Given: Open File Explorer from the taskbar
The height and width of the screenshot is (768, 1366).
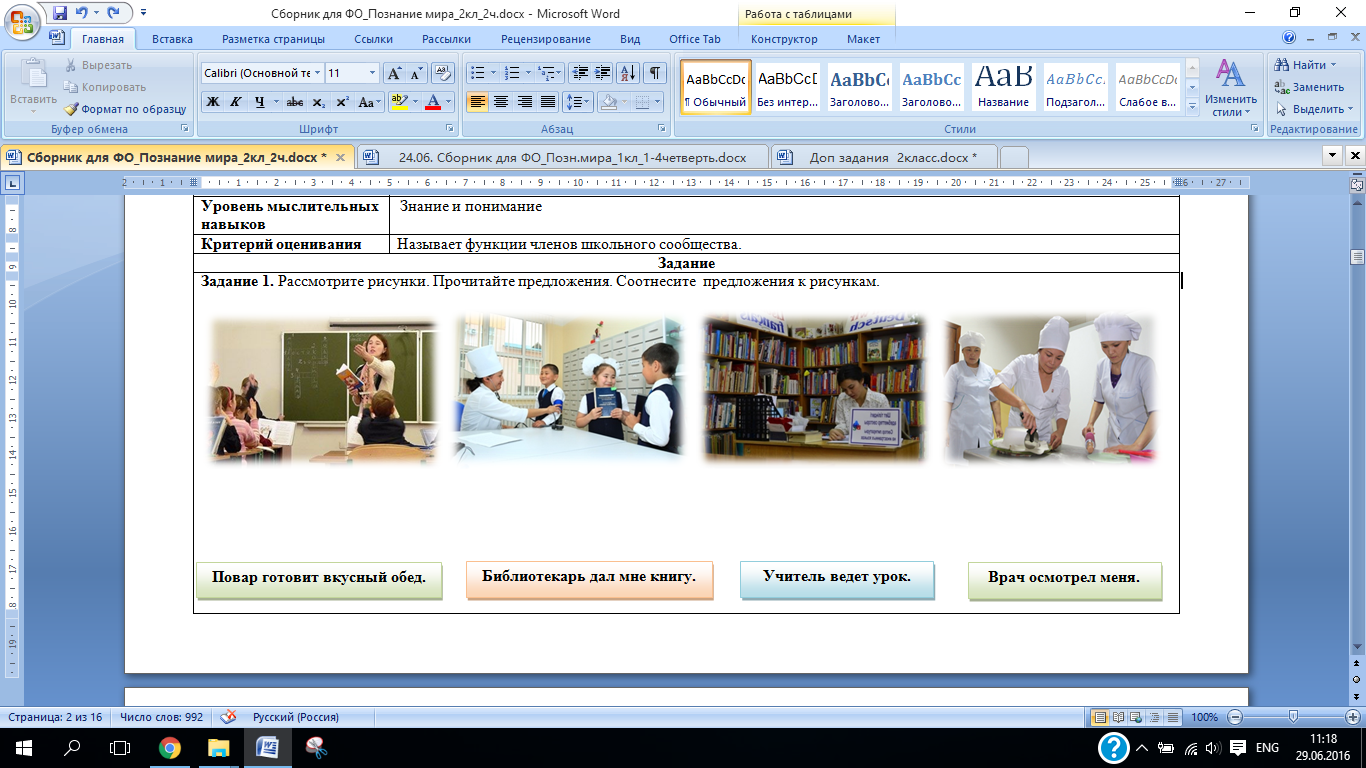Looking at the screenshot, I should tap(219, 747).
